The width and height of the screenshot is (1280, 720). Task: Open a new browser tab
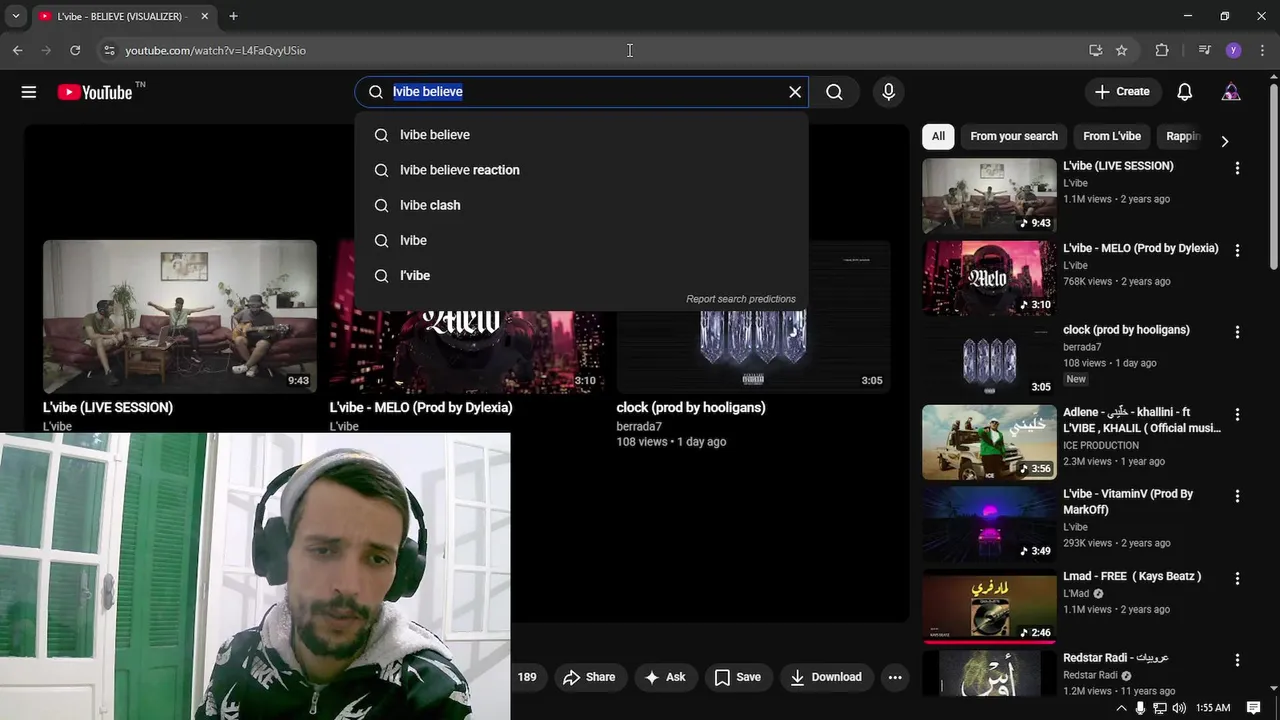pyautogui.click(x=233, y=16)
